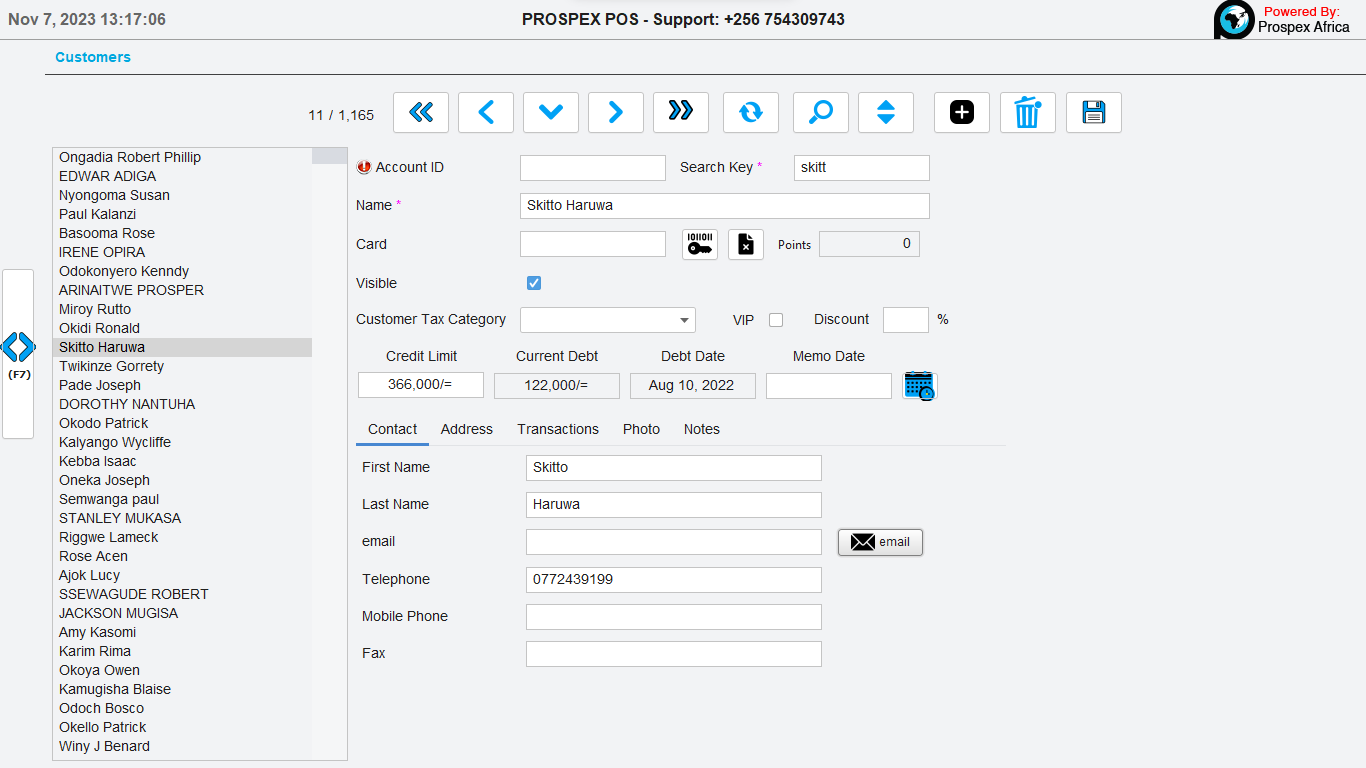Enable the VIP checkbox
The width and height of the screenshot is (1366, 768).
point(776,320)
